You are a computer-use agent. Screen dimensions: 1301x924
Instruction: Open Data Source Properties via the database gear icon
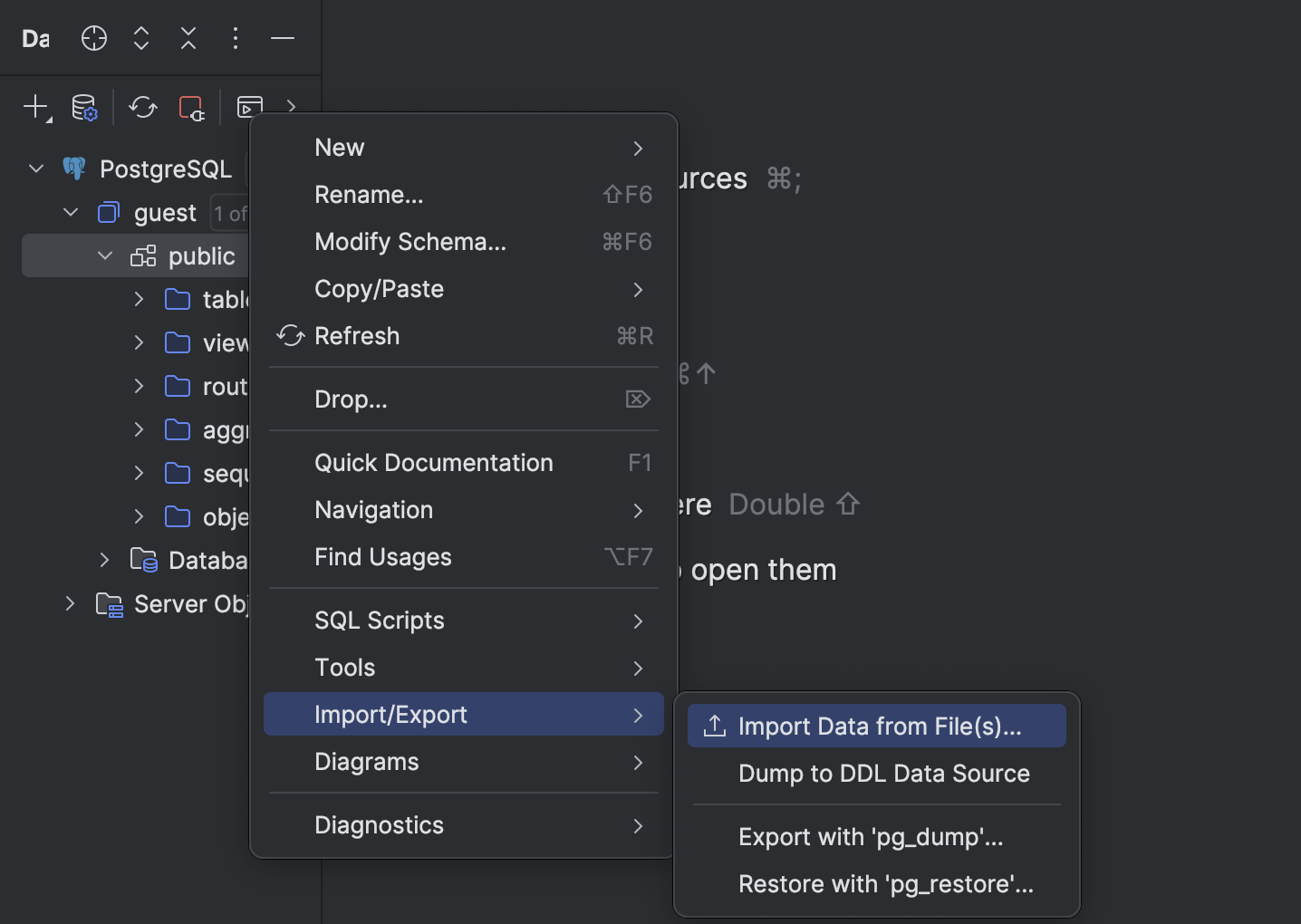tap(83, 107)
